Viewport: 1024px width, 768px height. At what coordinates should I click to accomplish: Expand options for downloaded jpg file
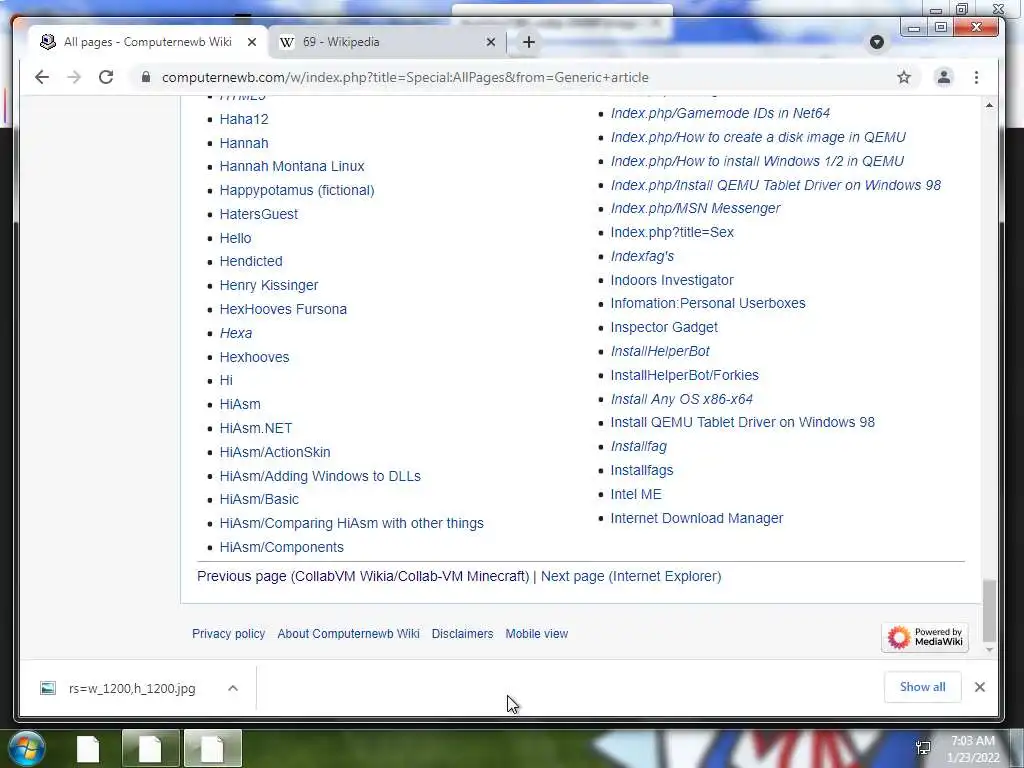233,688
